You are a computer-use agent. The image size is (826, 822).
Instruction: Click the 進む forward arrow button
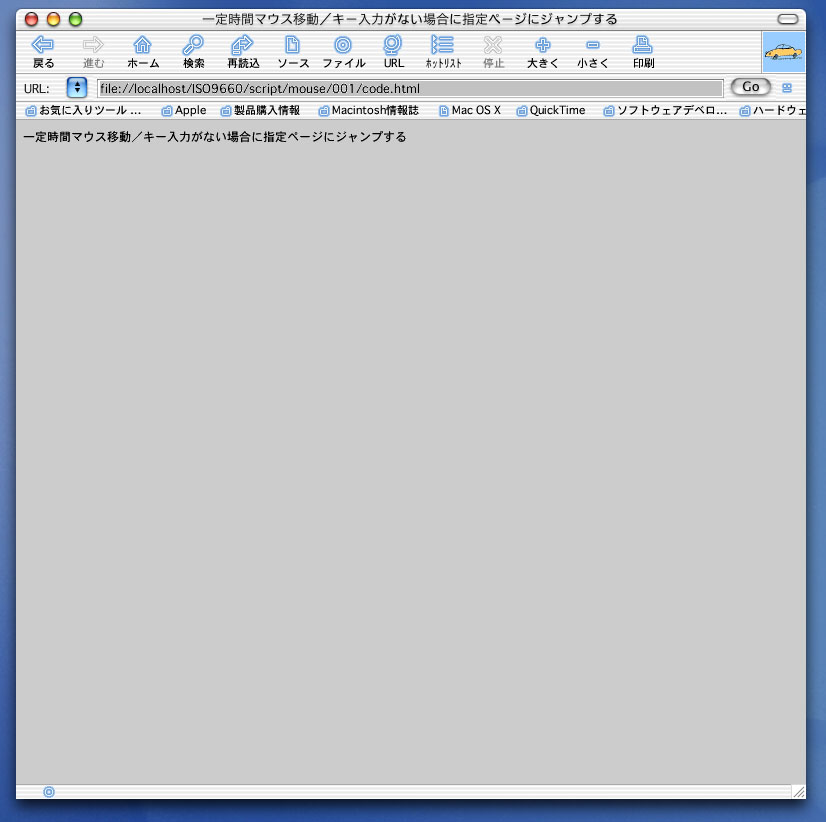pos(93,52)
